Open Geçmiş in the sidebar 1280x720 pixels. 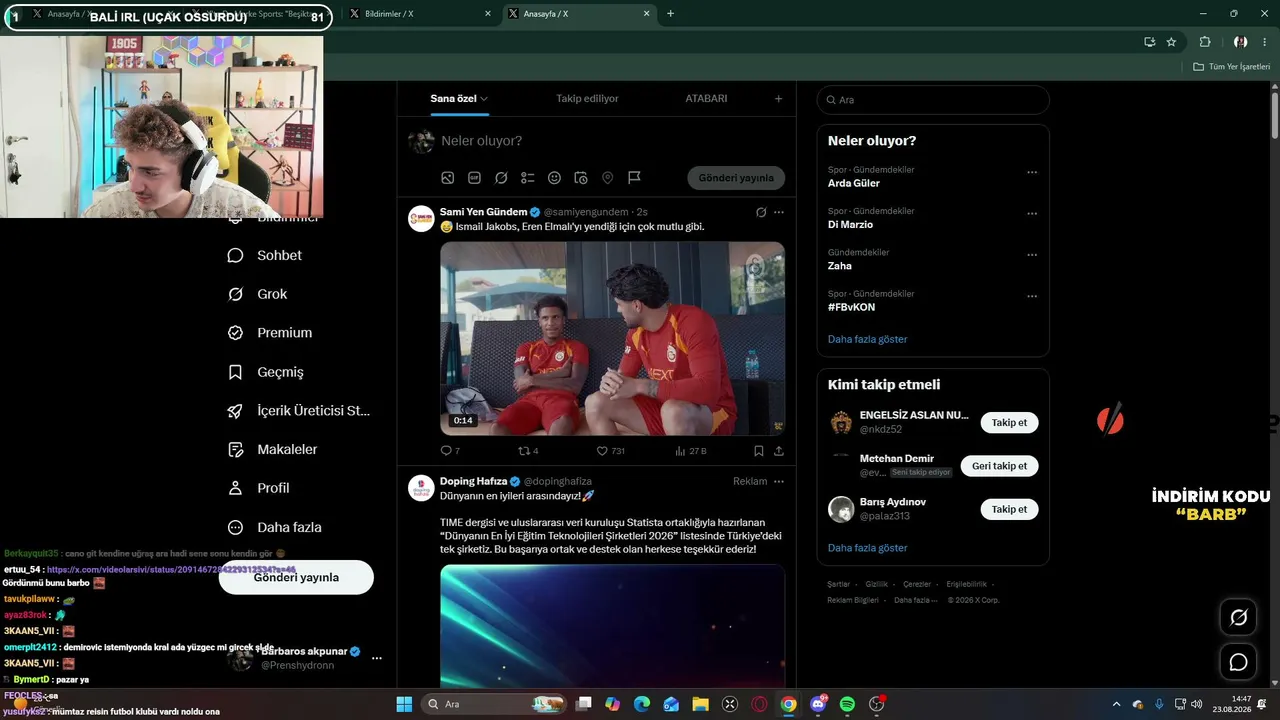pyautogui.click(x=266, y=372)
